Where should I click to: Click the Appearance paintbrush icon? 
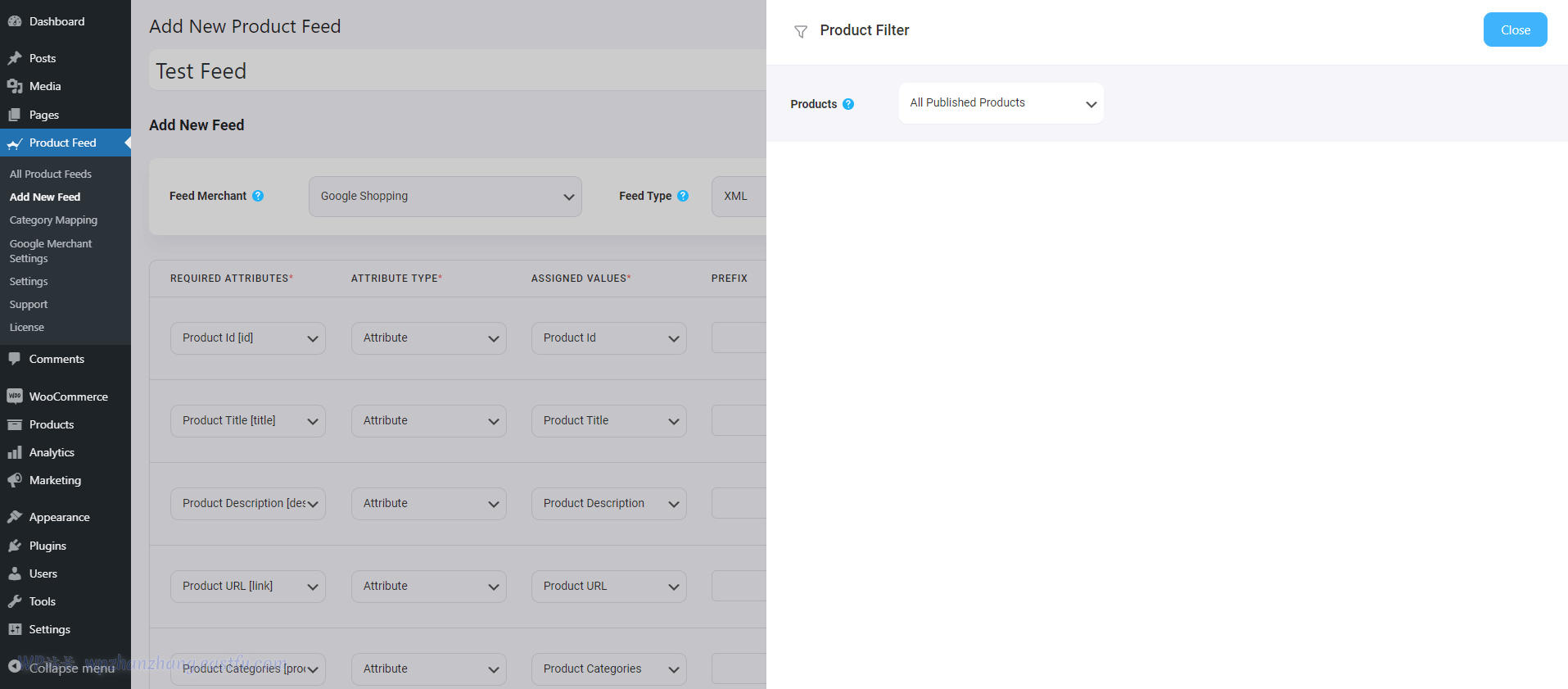point(15,517)
